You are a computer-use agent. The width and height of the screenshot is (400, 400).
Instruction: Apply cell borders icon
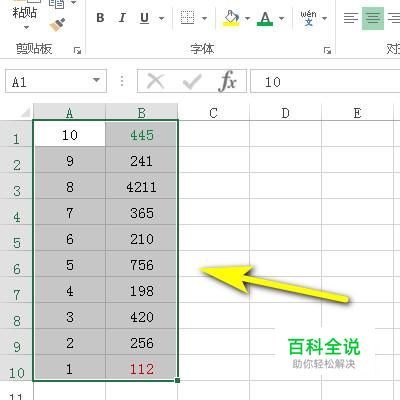tap(187, 18)
